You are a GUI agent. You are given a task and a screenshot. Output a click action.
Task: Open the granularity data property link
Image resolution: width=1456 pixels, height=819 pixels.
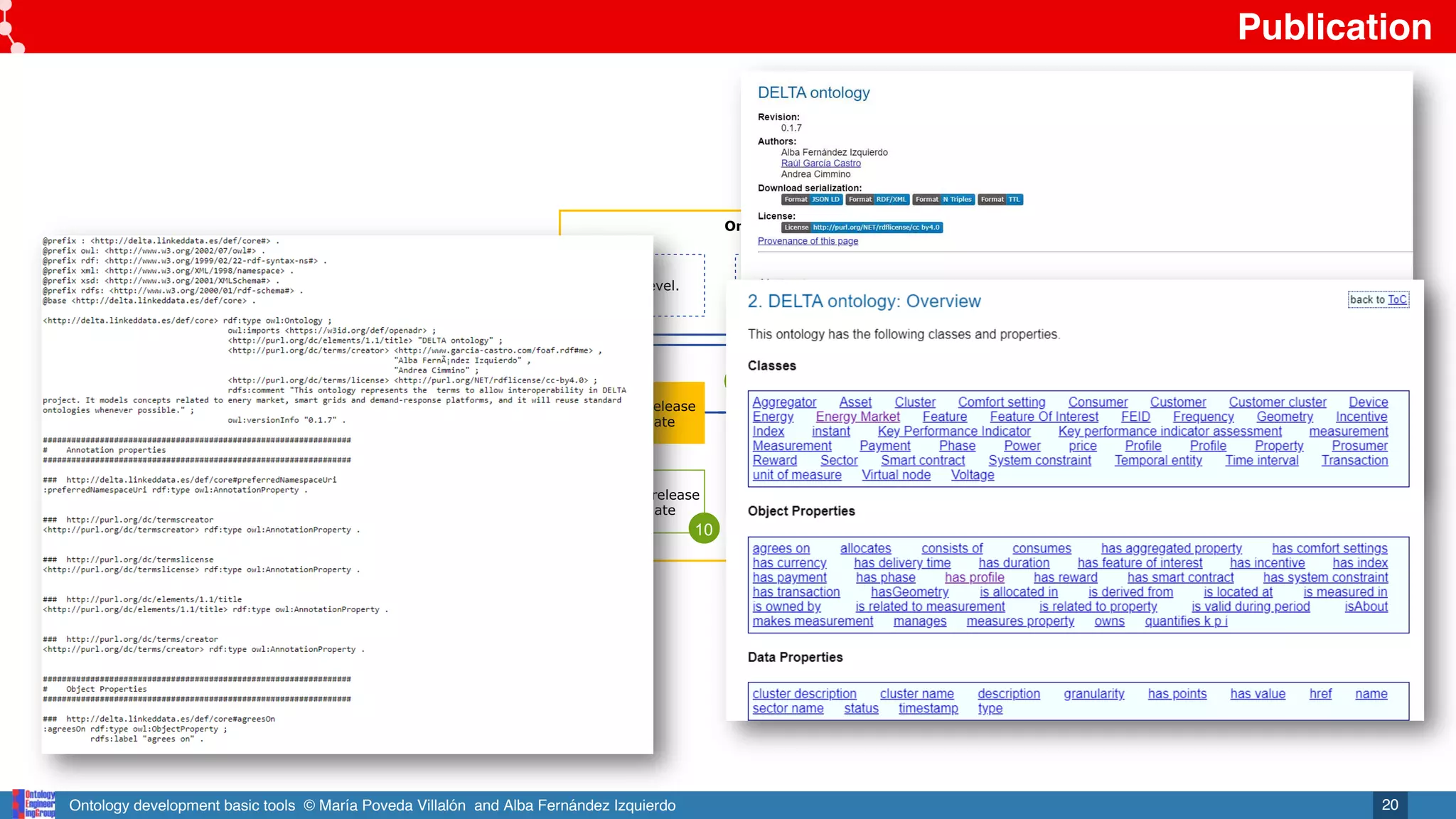point(1093,694)
